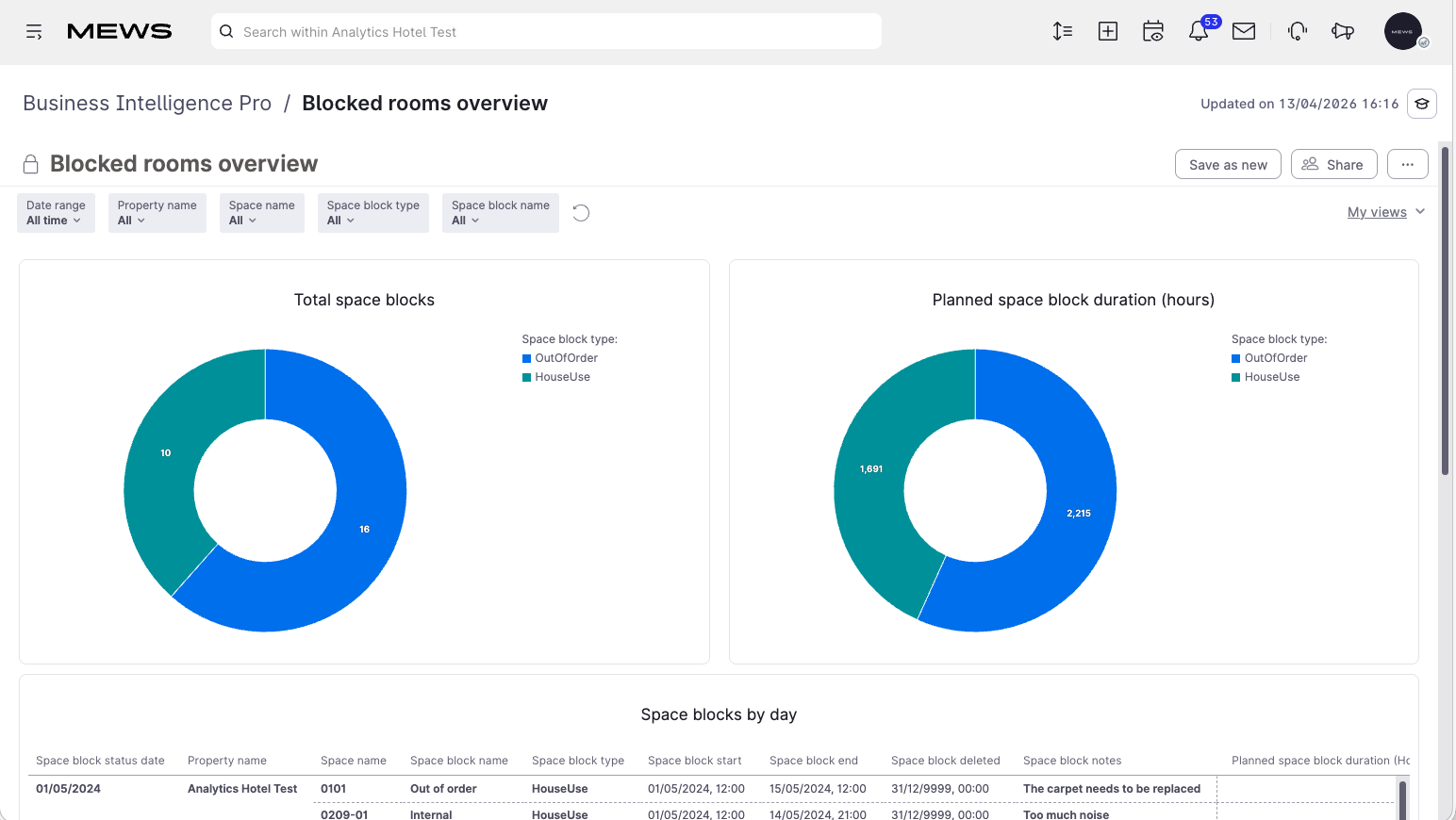The height and width of the screenshot is (820, 1456).
Task: Open the Property name filter dropdown
Action: (x=157, y=213)
